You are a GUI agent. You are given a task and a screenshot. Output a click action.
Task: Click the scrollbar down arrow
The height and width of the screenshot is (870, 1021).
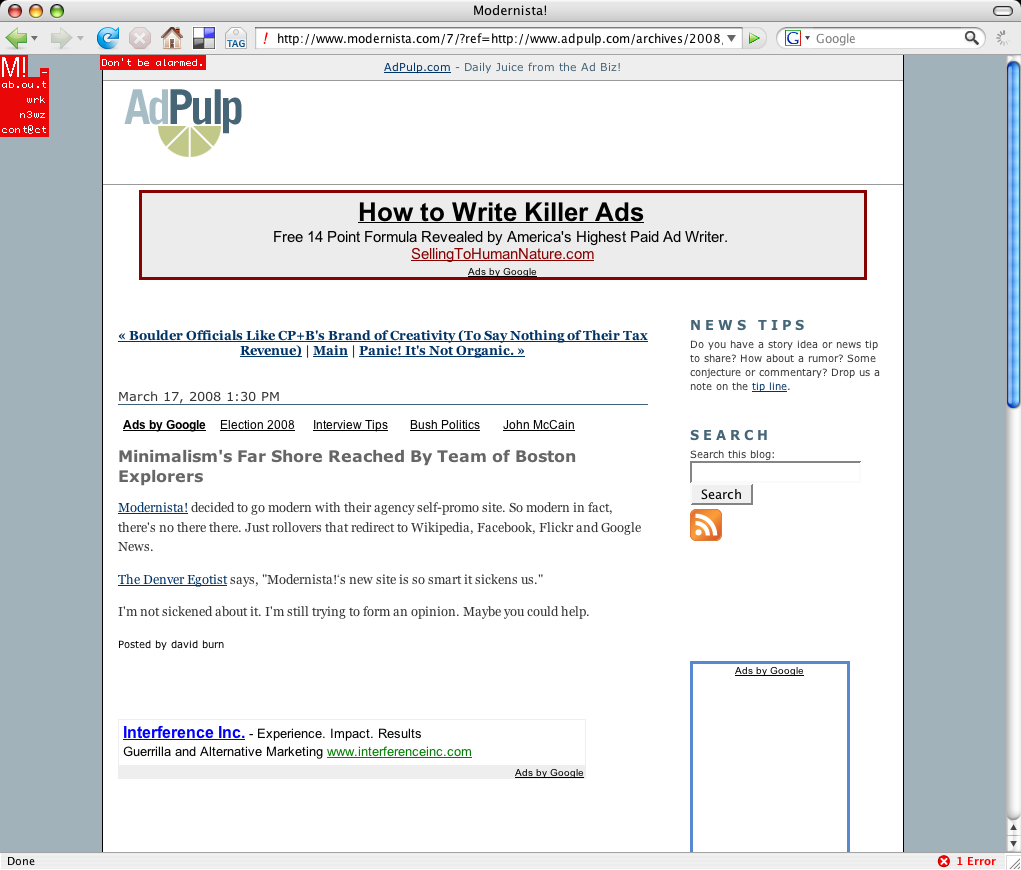[x=1013, y=843]
